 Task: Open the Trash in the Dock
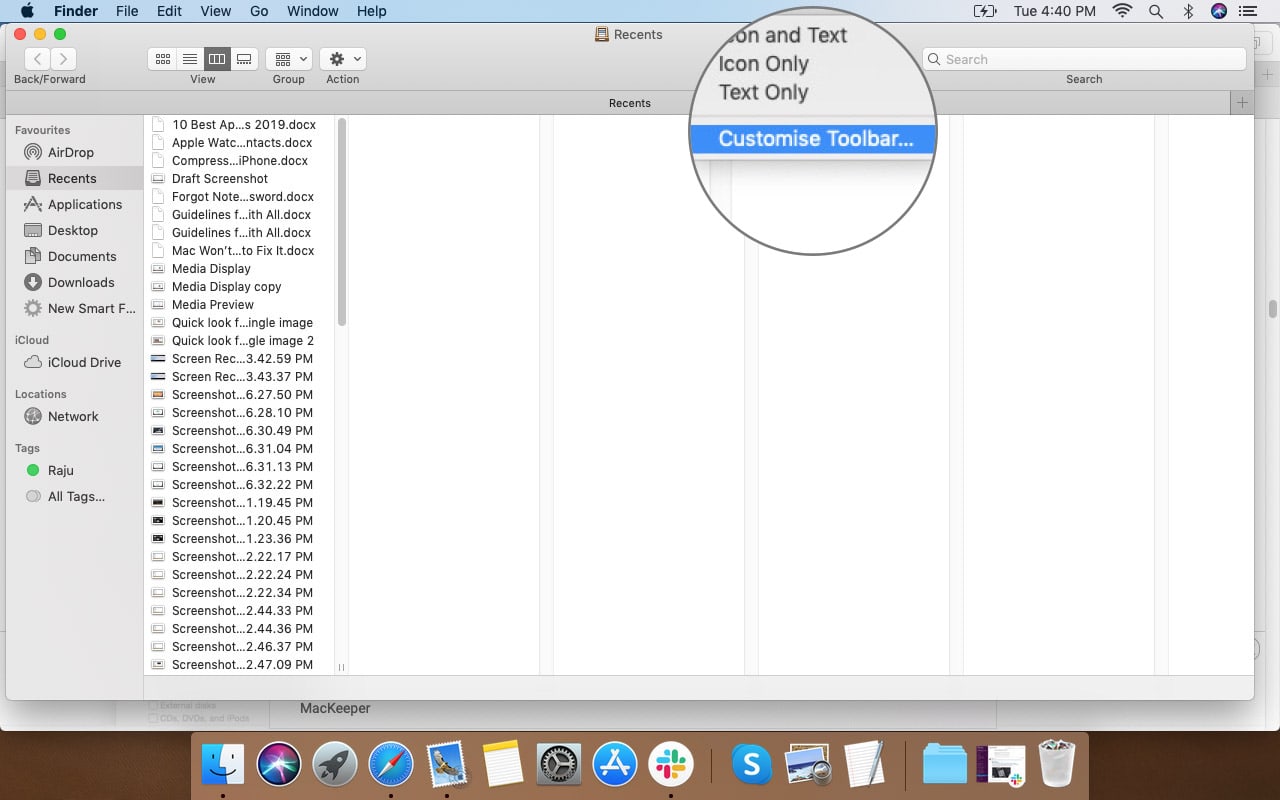click(1057, 764)
